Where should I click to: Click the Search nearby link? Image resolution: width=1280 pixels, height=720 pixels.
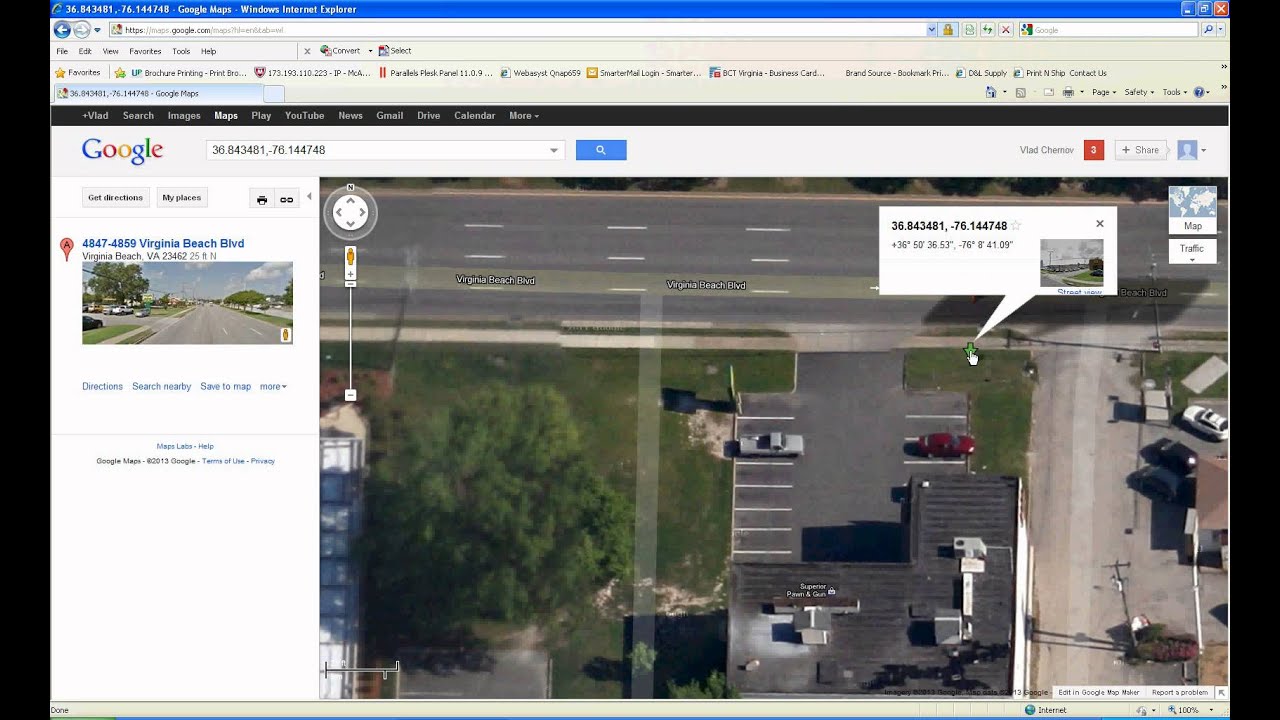tap(161, 386)
